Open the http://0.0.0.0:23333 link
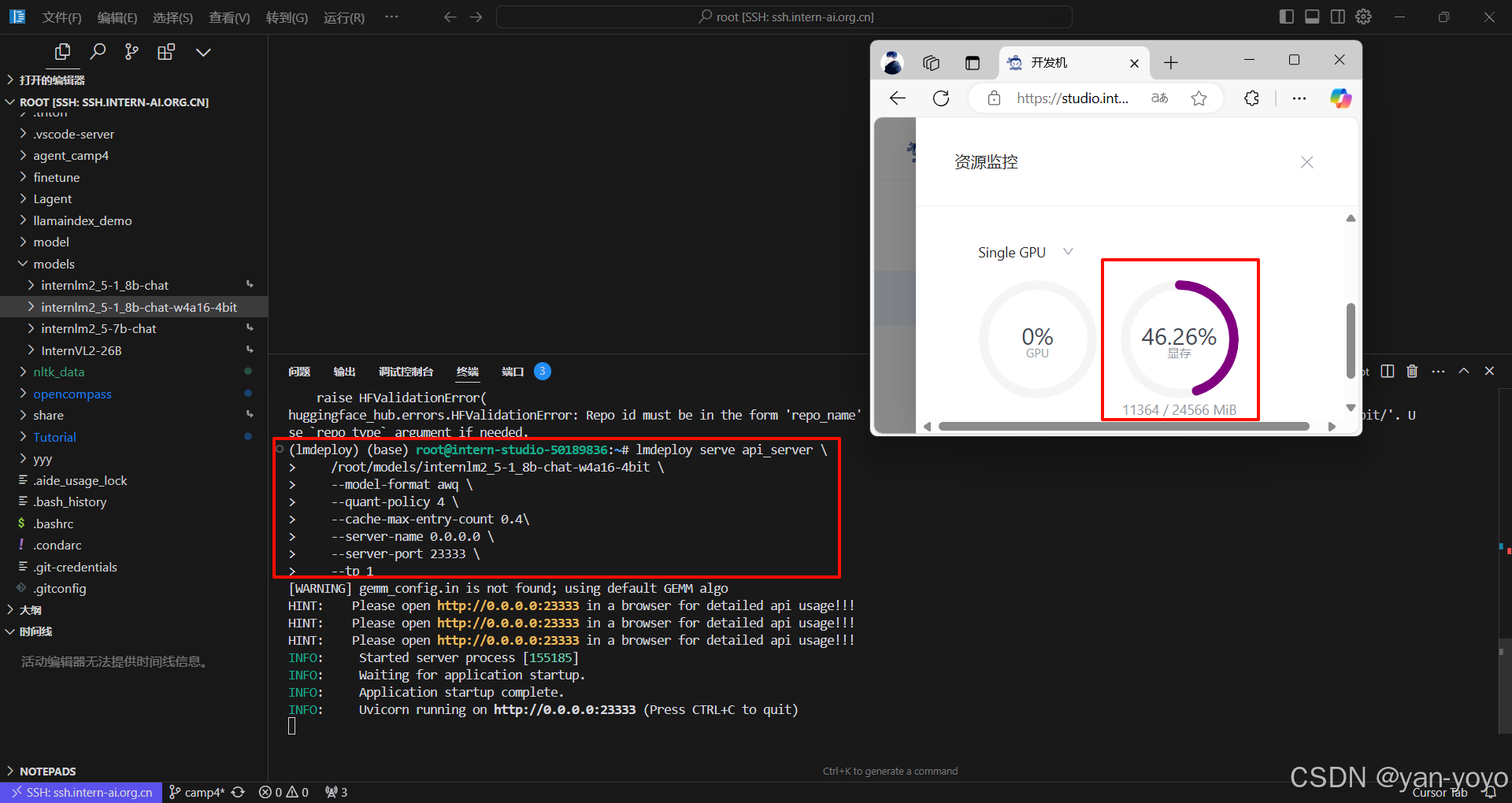Image resolution: width=1512 pixels, height=803 pixels. click(508, 605)
